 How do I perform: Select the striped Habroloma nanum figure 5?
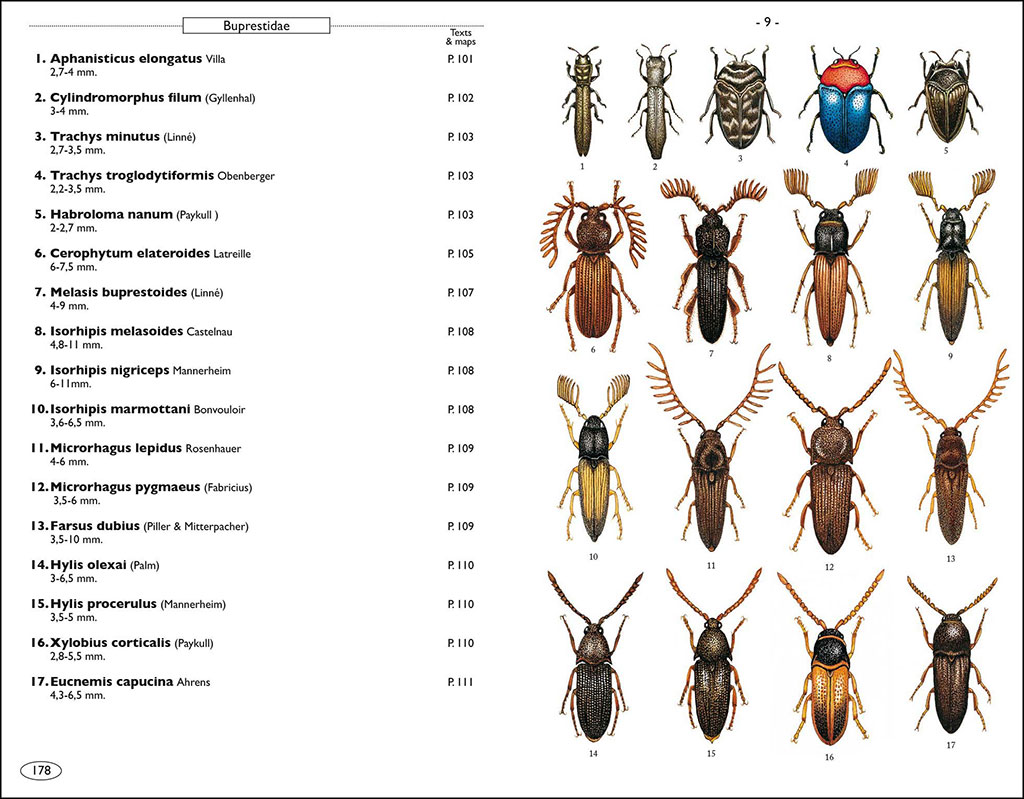pos(945,100)
